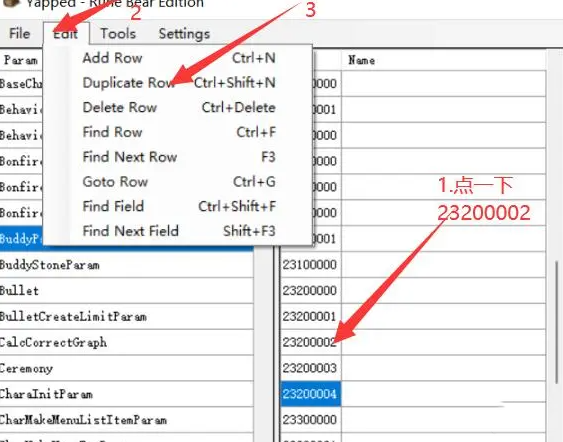Select the CalcCorrectGraph param
The width and height of the screenshot is (563, 442).
(x=126, y=343)
